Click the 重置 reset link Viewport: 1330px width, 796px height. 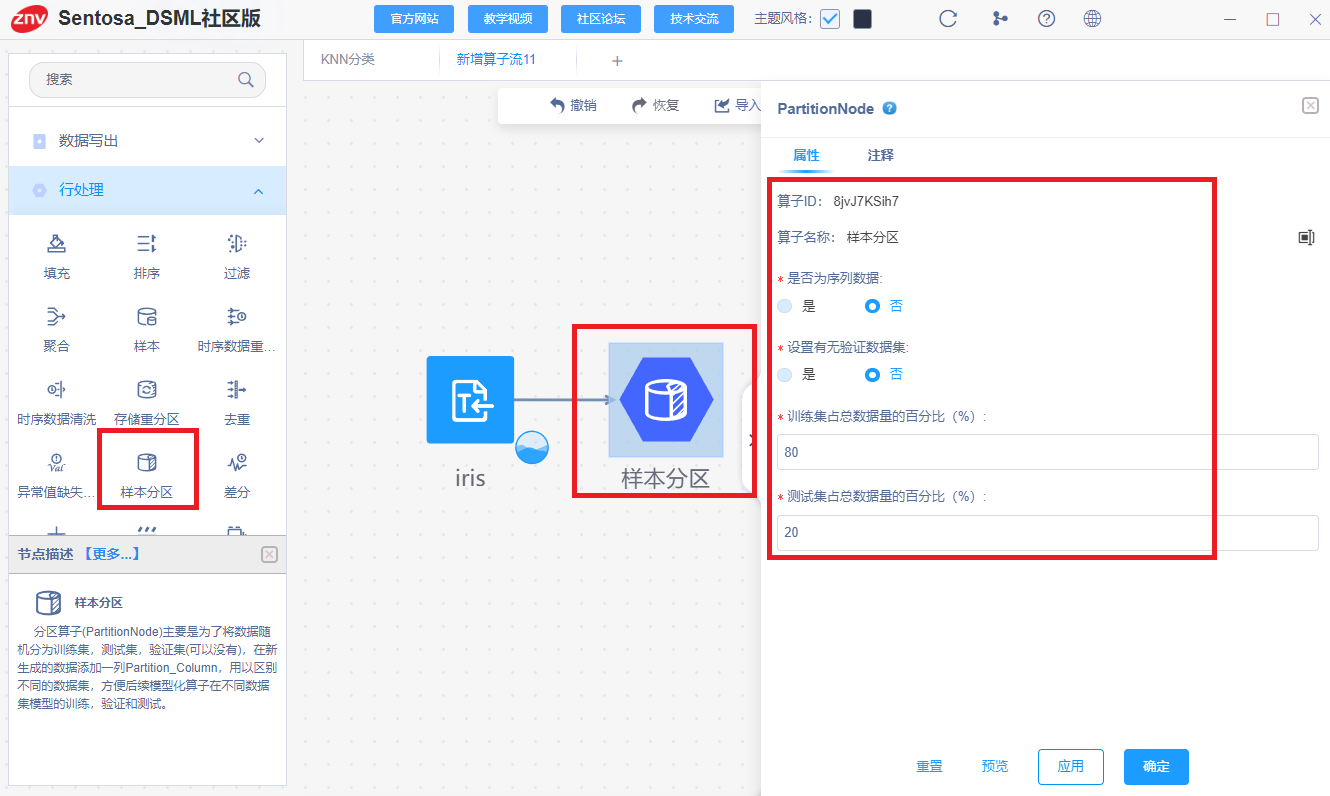pyautogui.click(x=929, y=766)
